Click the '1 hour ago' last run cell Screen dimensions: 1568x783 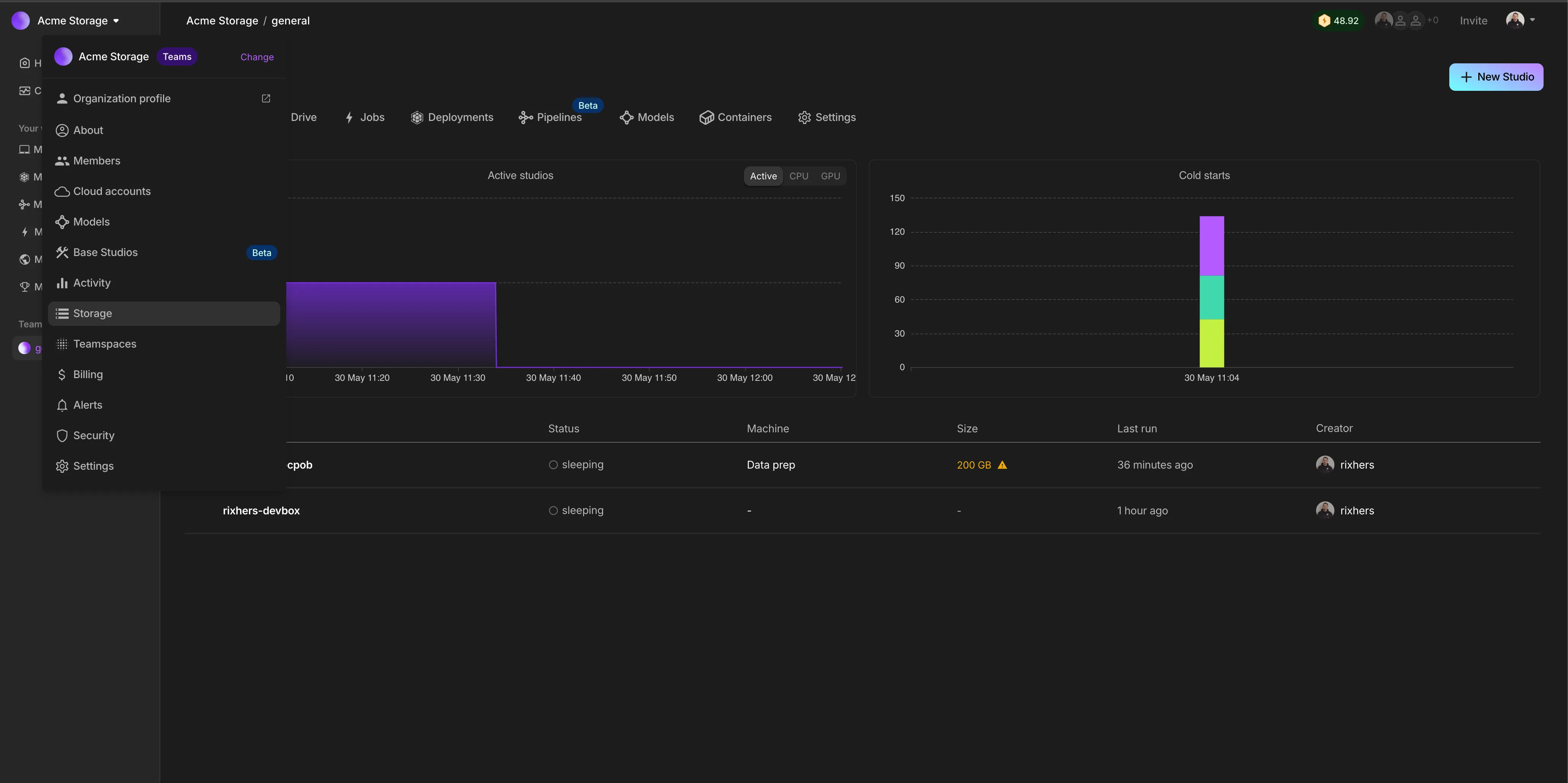pos(1142,511)
